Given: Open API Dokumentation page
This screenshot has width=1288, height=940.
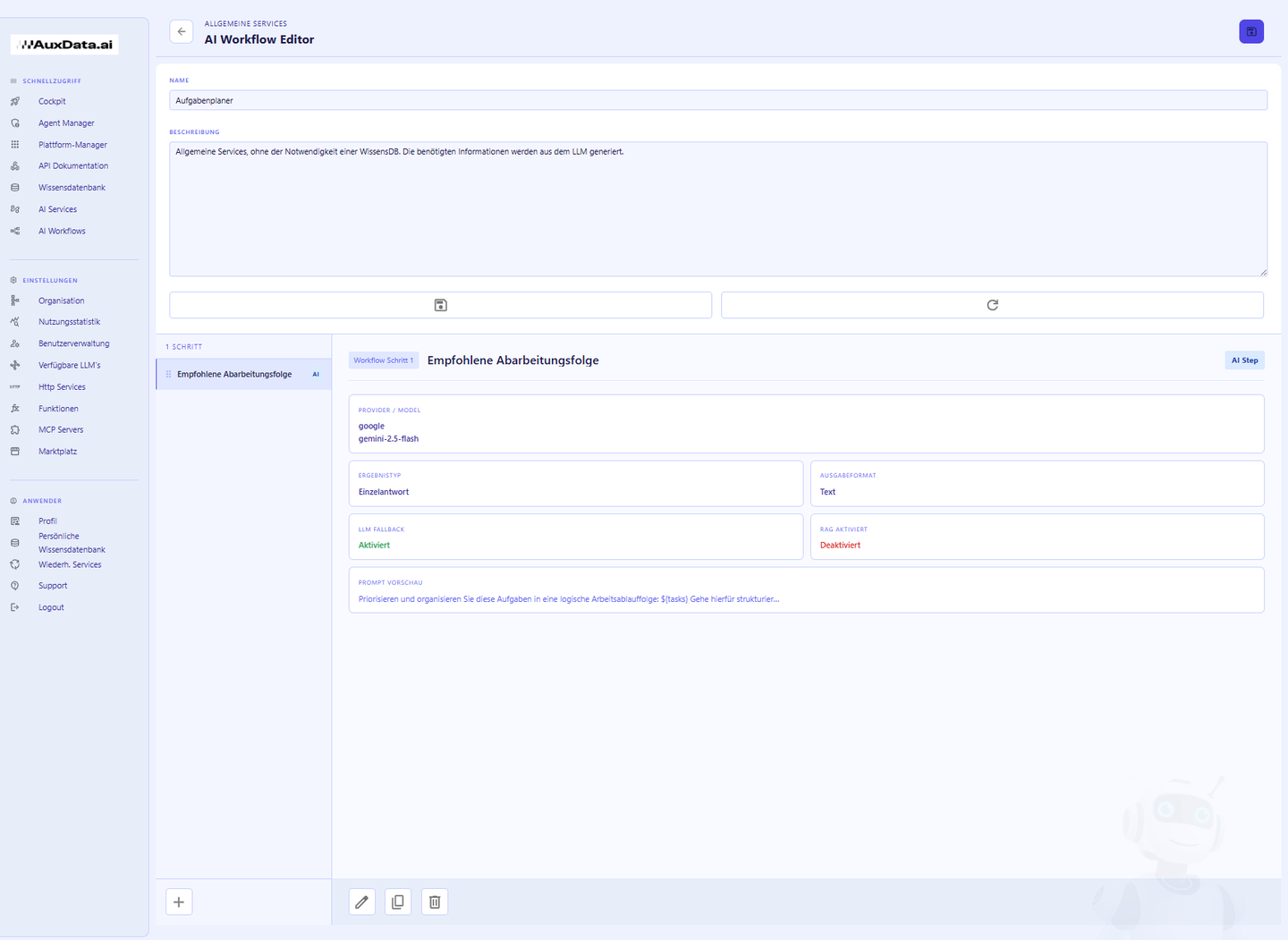Looking at the screenshot, I should pos(73,165).
